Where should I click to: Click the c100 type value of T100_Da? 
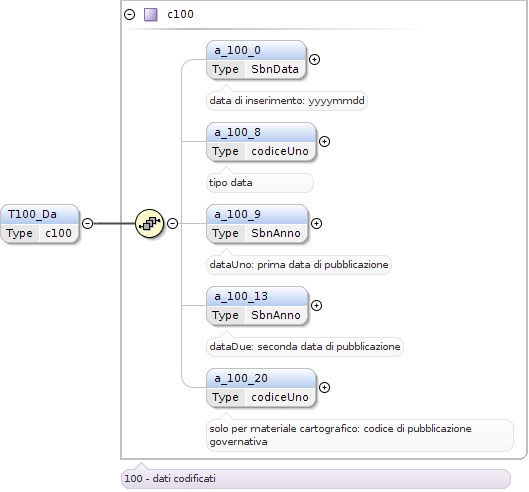coord(58,233)
